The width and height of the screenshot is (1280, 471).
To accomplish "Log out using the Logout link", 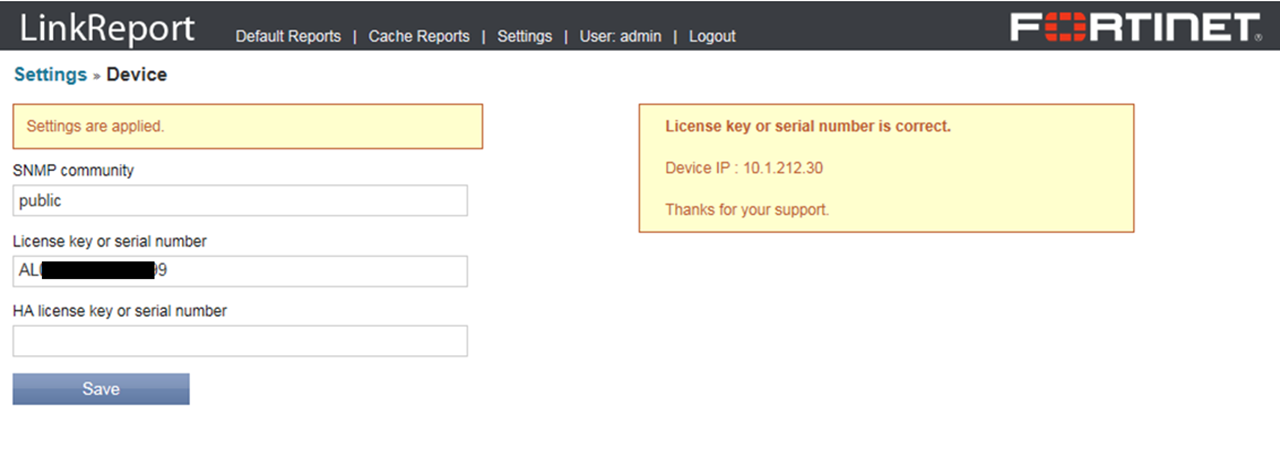I will pyautogui.click(x=712, y=36).
